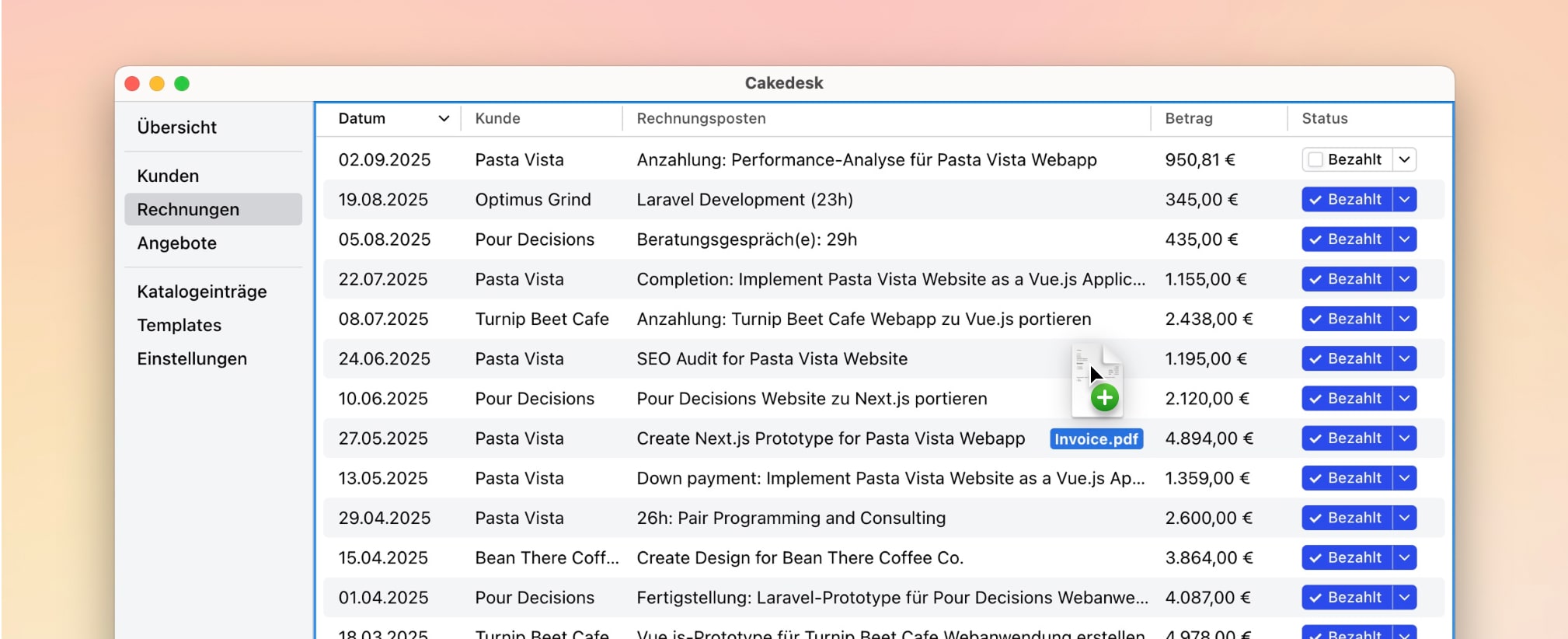This screenshot has height=639, width=1568.
Task: Check Bezahlt for the 02.09.2025 invoice
Action: coord(1347,159)
